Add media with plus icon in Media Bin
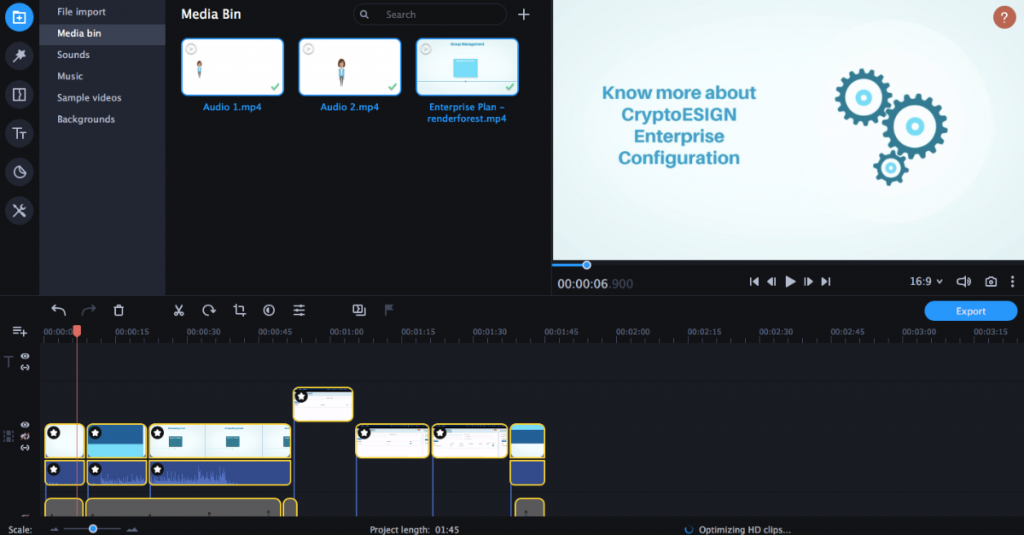 (524, 14)
